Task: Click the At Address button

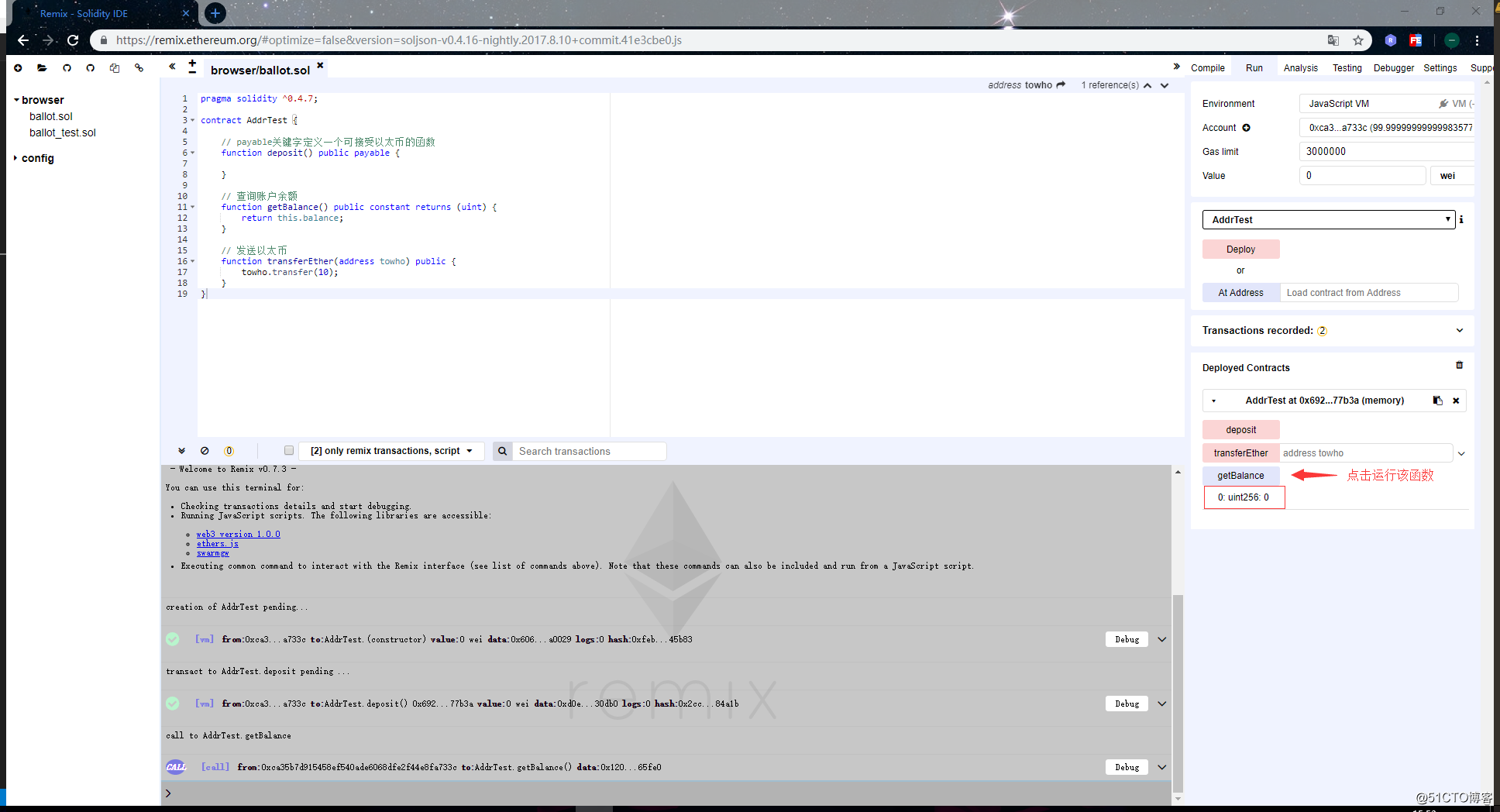Action: (x=1241, y=293)
